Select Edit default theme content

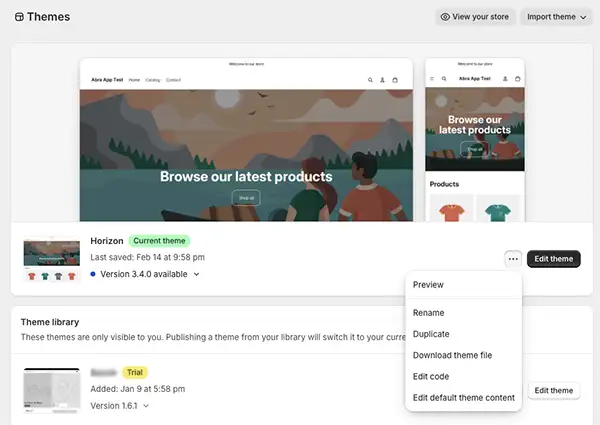pyautogui.click(x=464, y=397)
